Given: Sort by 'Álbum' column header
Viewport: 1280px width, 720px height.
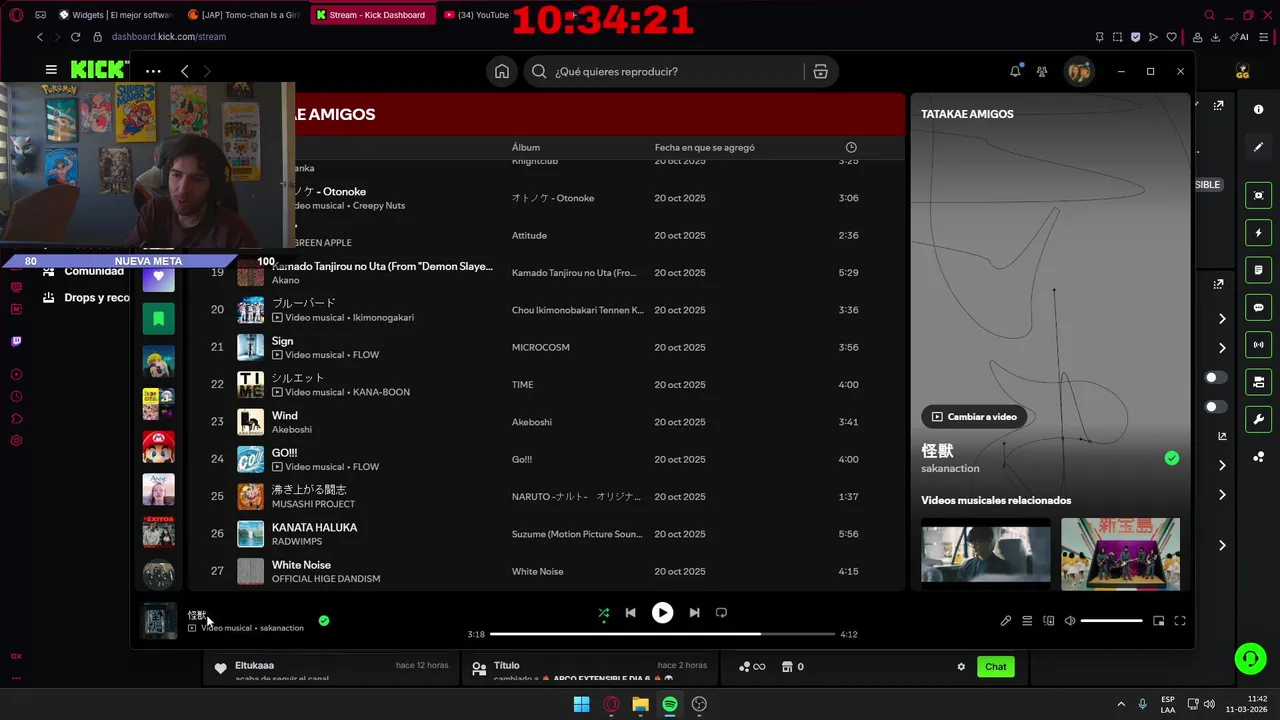Looking at the screenshot, I should (x=526, y=147).
